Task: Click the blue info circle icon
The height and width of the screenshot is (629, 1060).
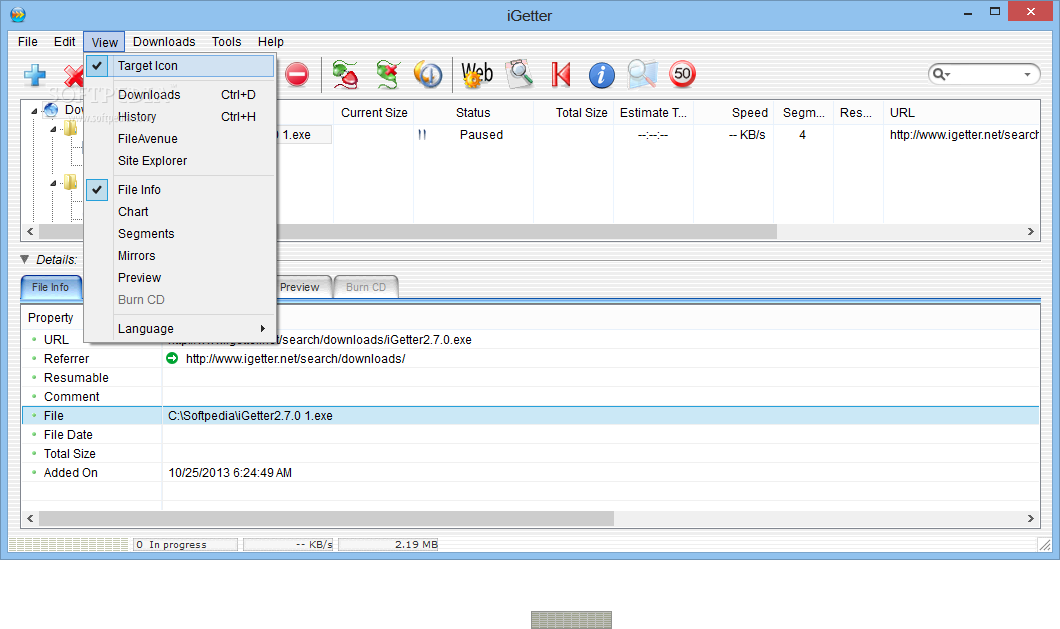Action: click(601, 74)
